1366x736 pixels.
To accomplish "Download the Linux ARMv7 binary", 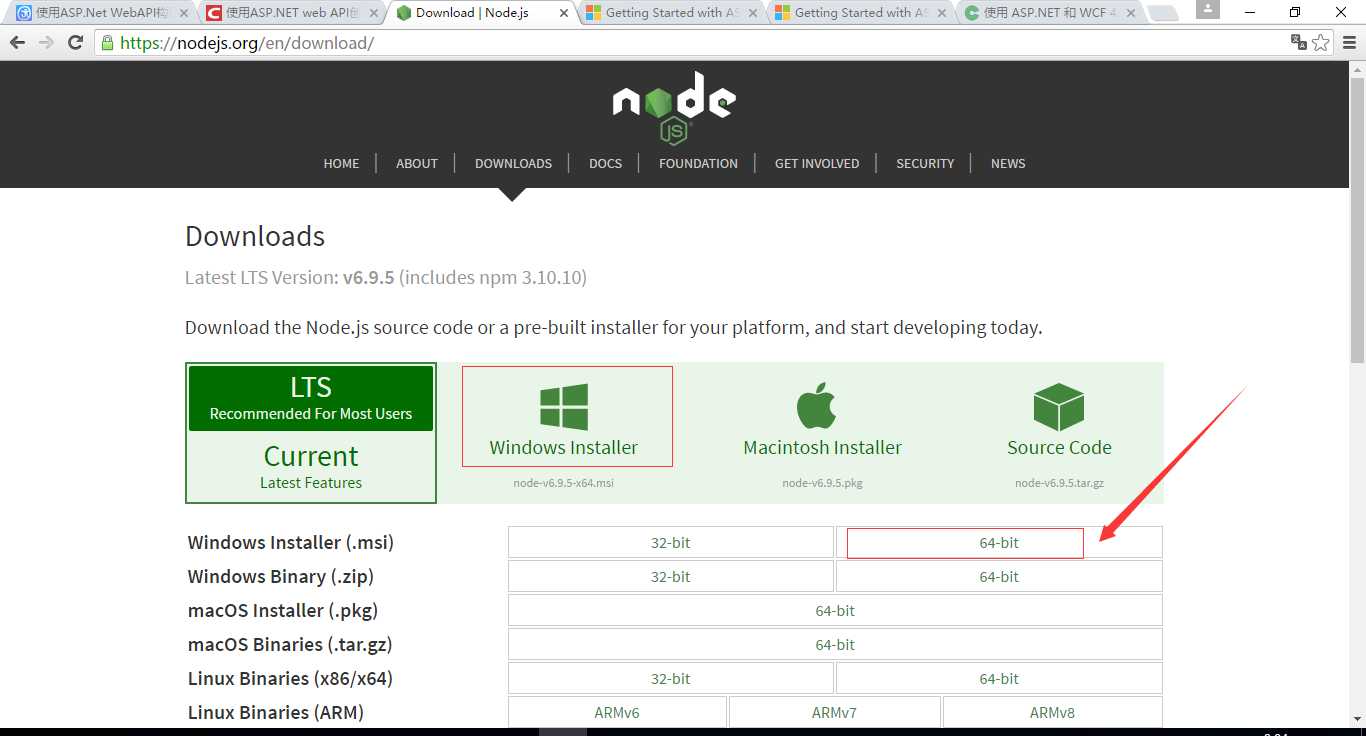I will point(834,712).
